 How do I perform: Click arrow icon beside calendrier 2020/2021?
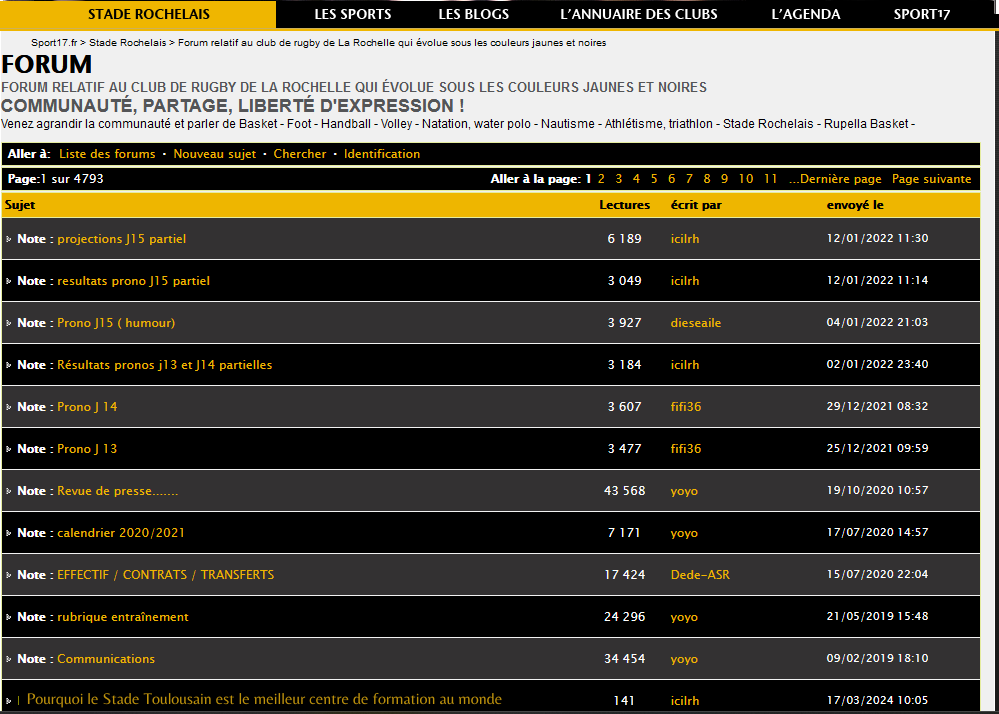[x=9, y=534]
